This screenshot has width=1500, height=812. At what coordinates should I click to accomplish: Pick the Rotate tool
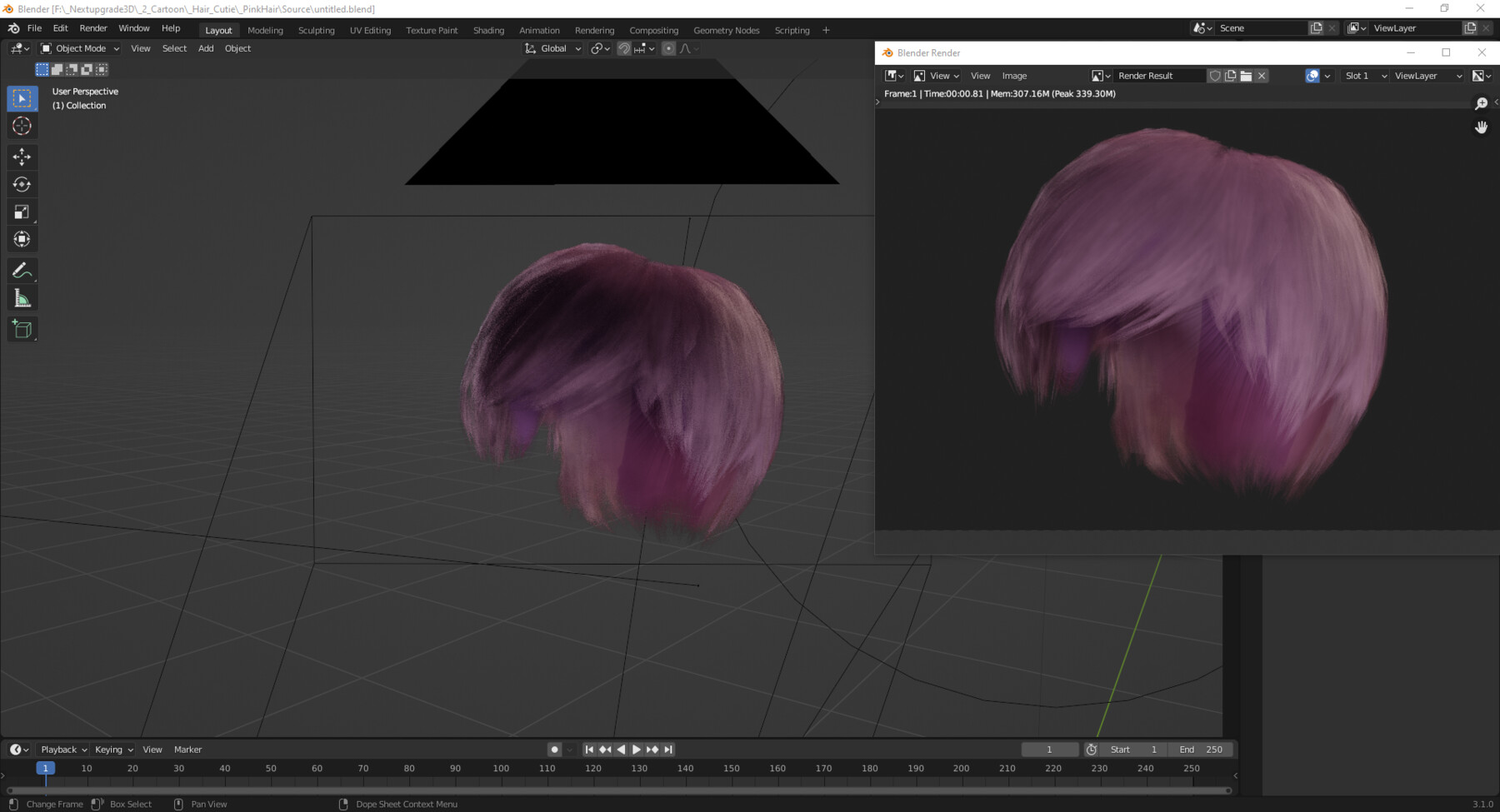[x=22, y=184]
